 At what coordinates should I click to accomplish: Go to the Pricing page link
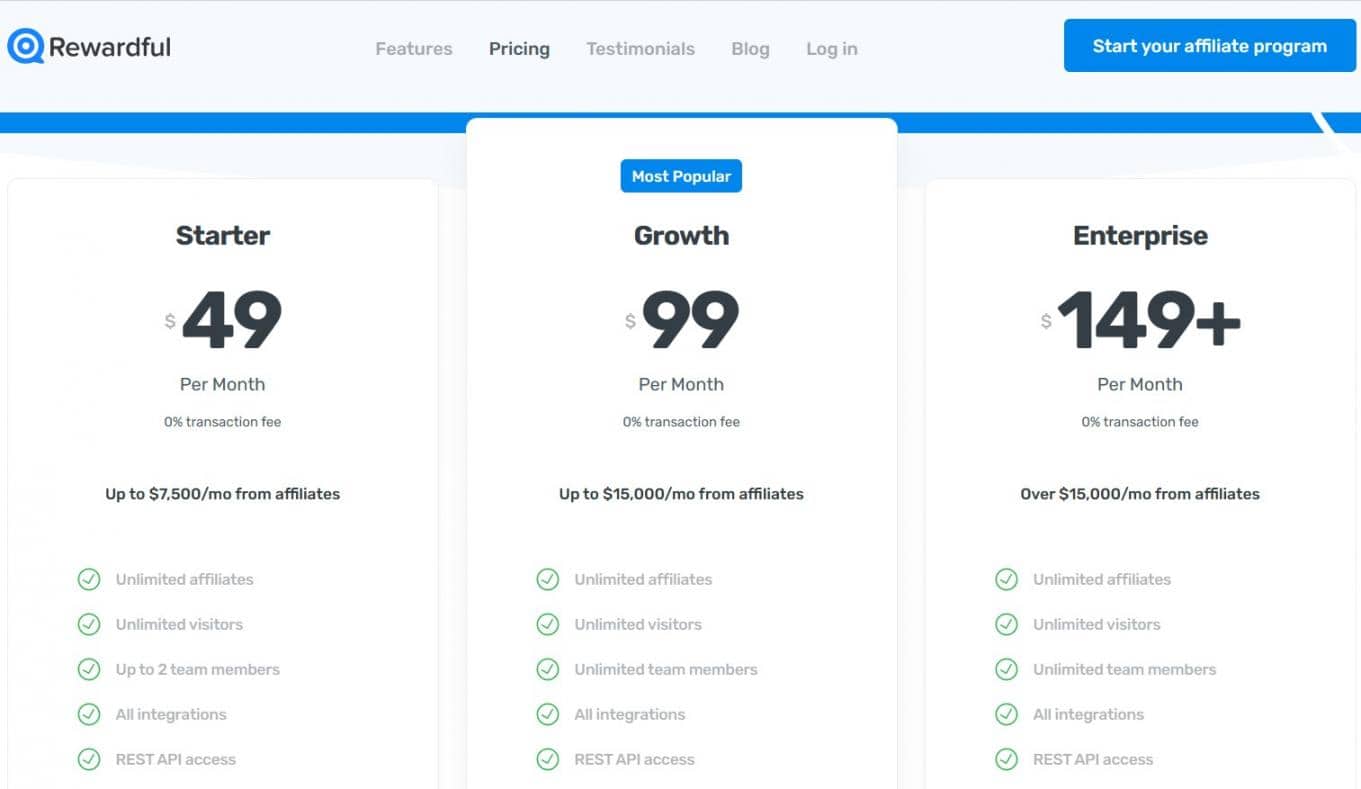pos(519,49)
